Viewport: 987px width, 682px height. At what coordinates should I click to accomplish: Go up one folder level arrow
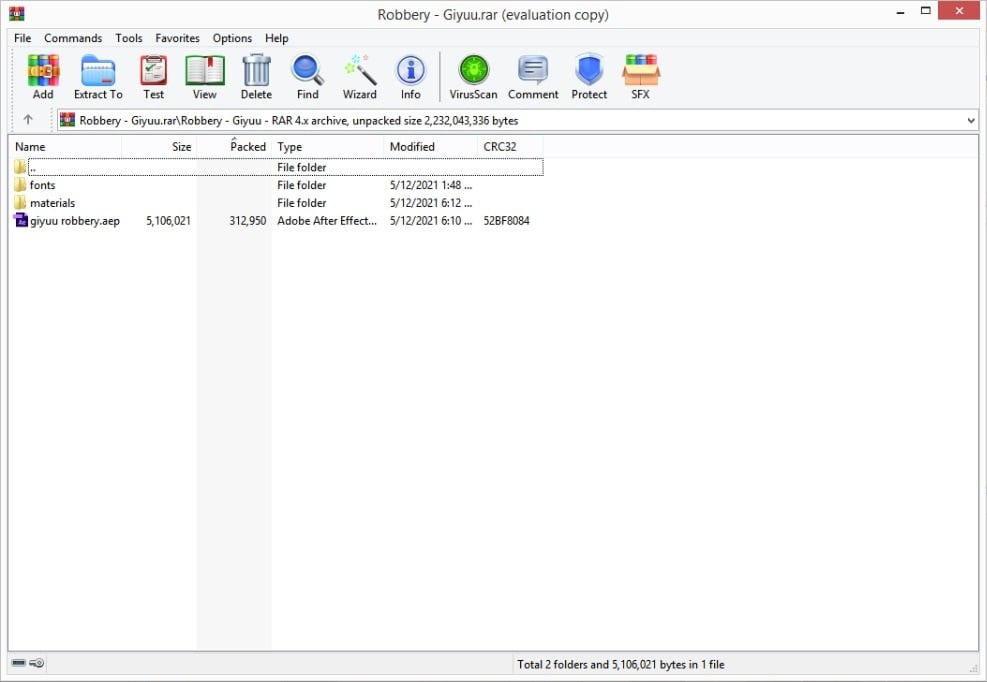tap(28, 120)
